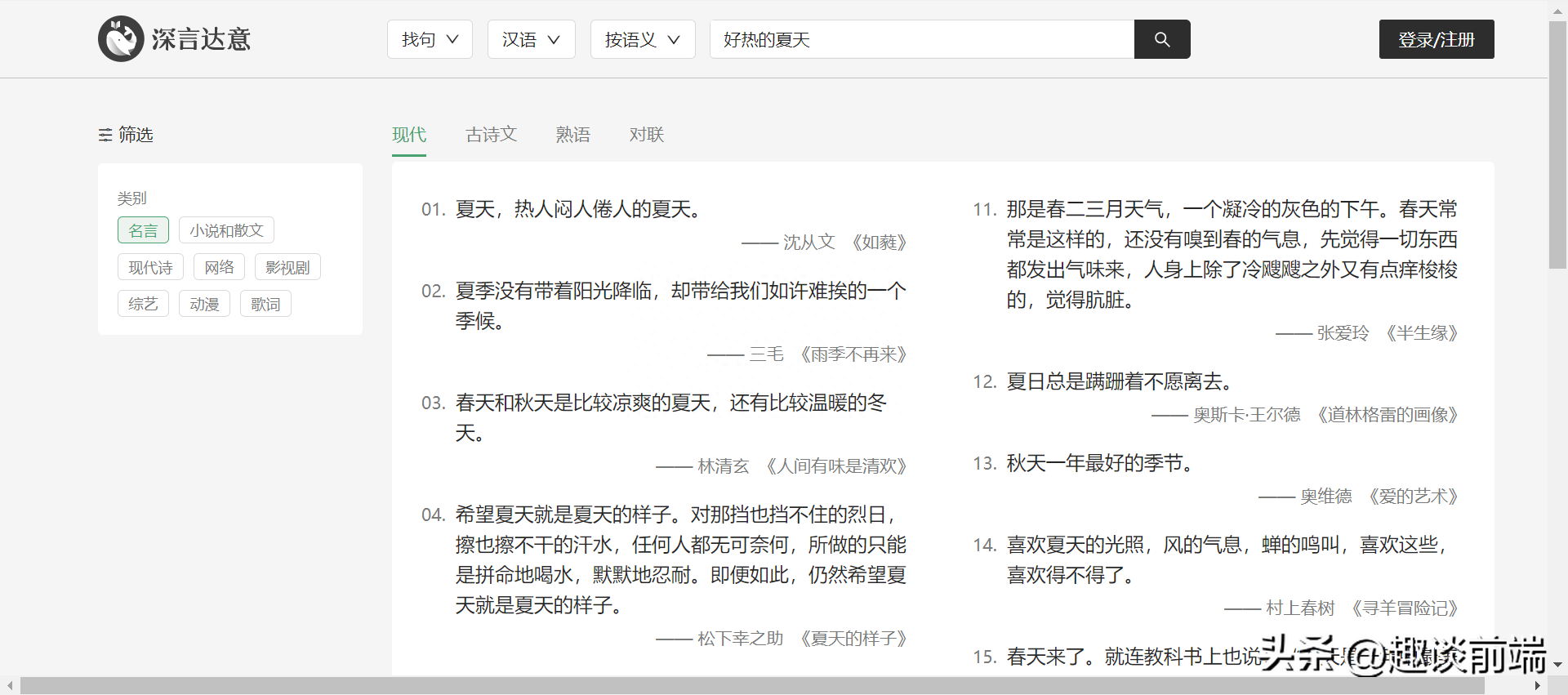Click the search input containing 好热的夏天
The image size is (1568, 695).
click(x=921, y=39)
